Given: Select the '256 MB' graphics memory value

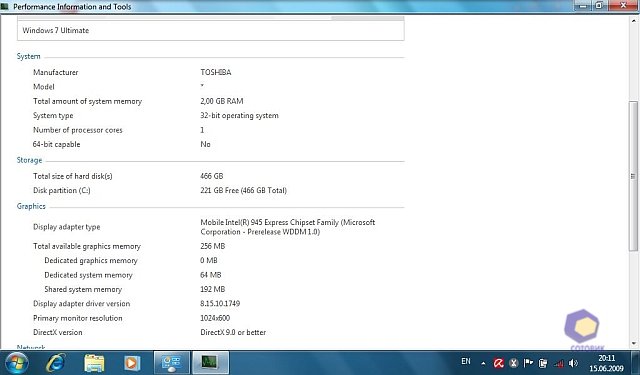Looking at the screenshot, I should coord(213,246).
